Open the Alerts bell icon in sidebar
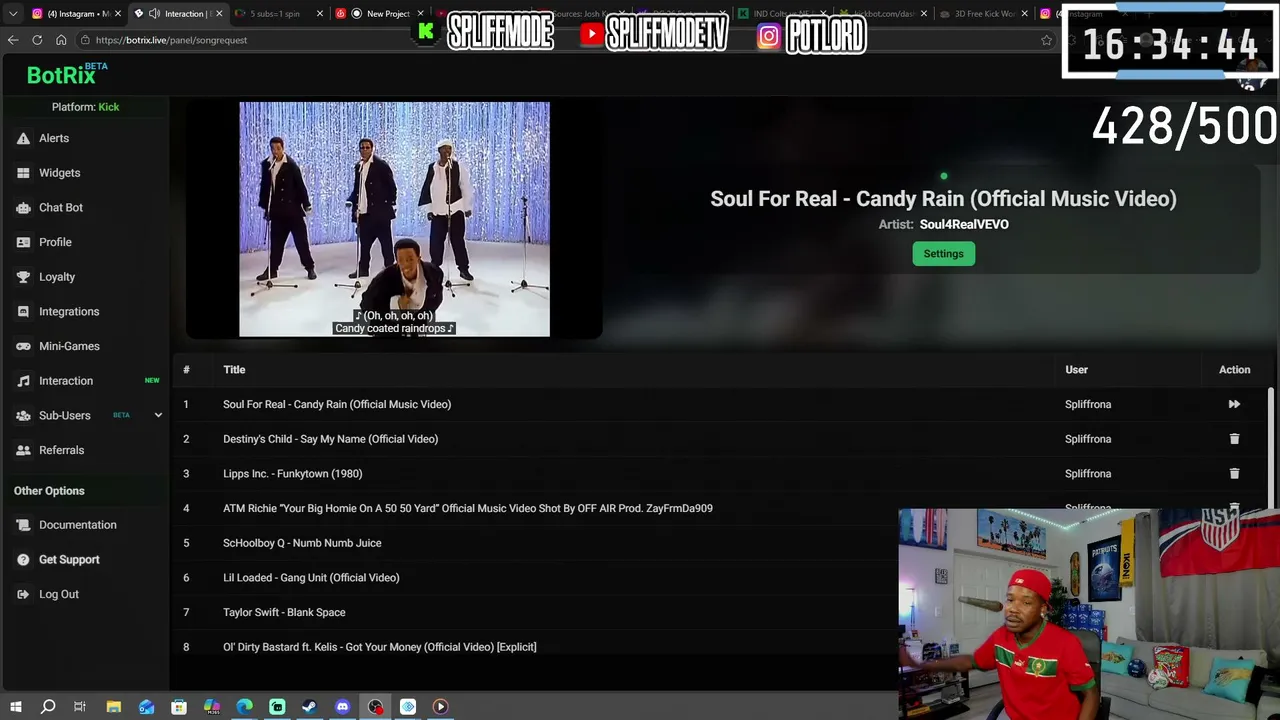Viewport: 1280px width, 720px height. 23,138
